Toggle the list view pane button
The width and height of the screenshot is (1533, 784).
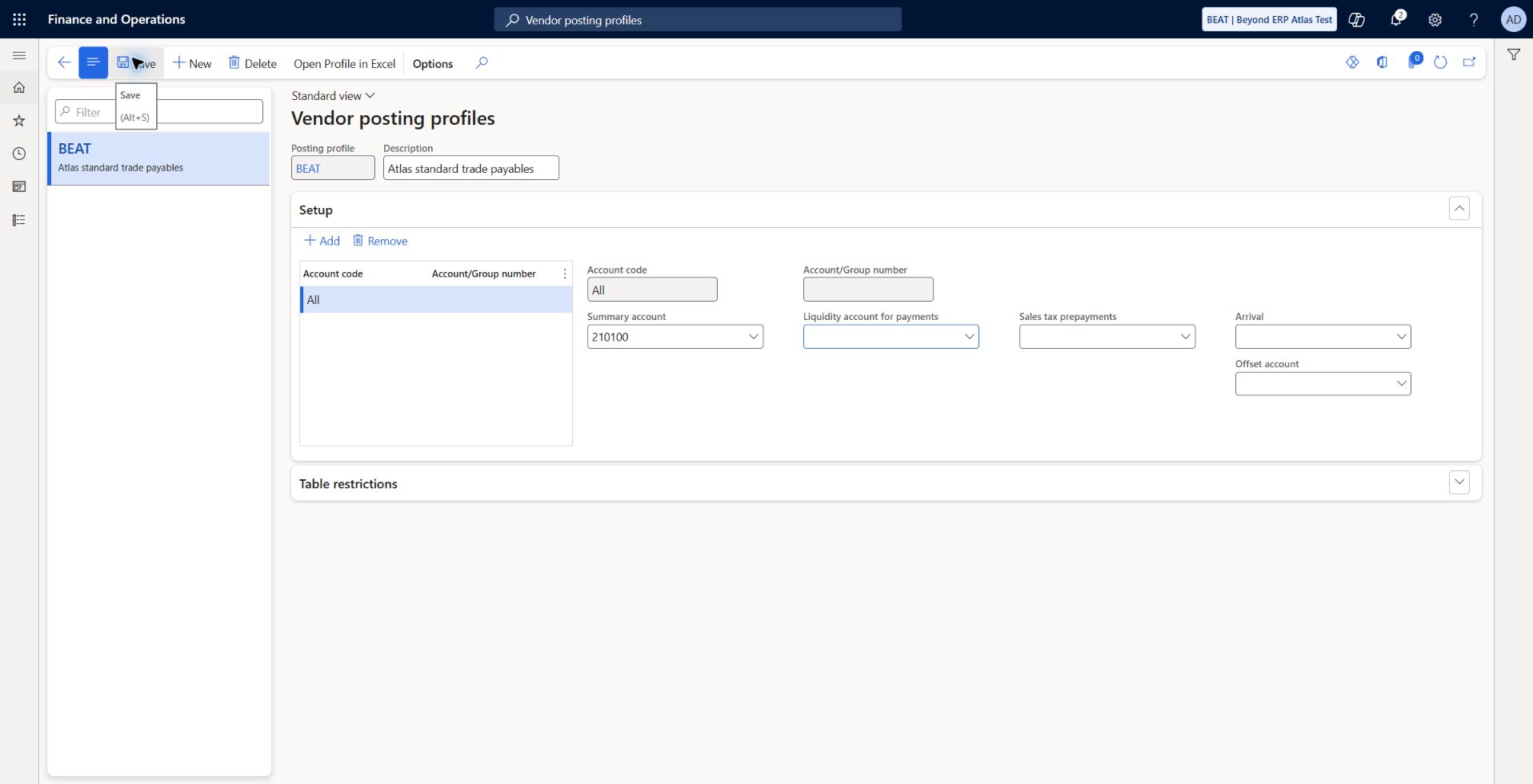click(93, 62)
